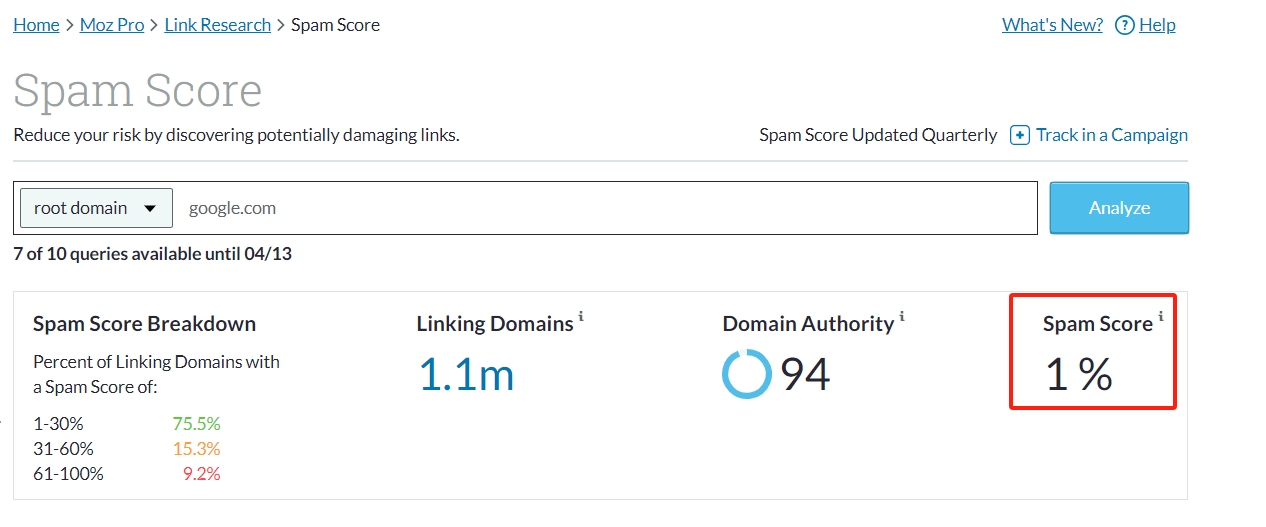Image resolution: width=1266 pixels, height=527 pixels.
Task: Open the Help link
Action: pos(1157,25)
